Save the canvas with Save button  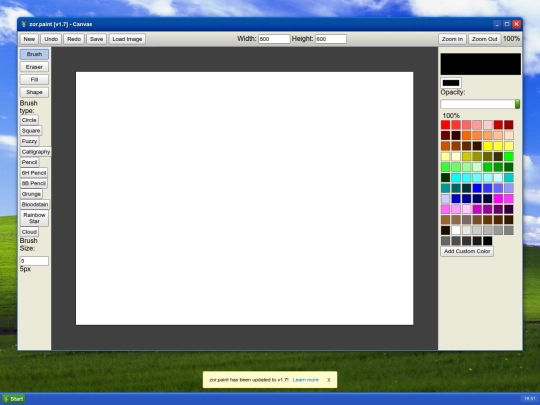pyautogui.click(x=96, y=39)
